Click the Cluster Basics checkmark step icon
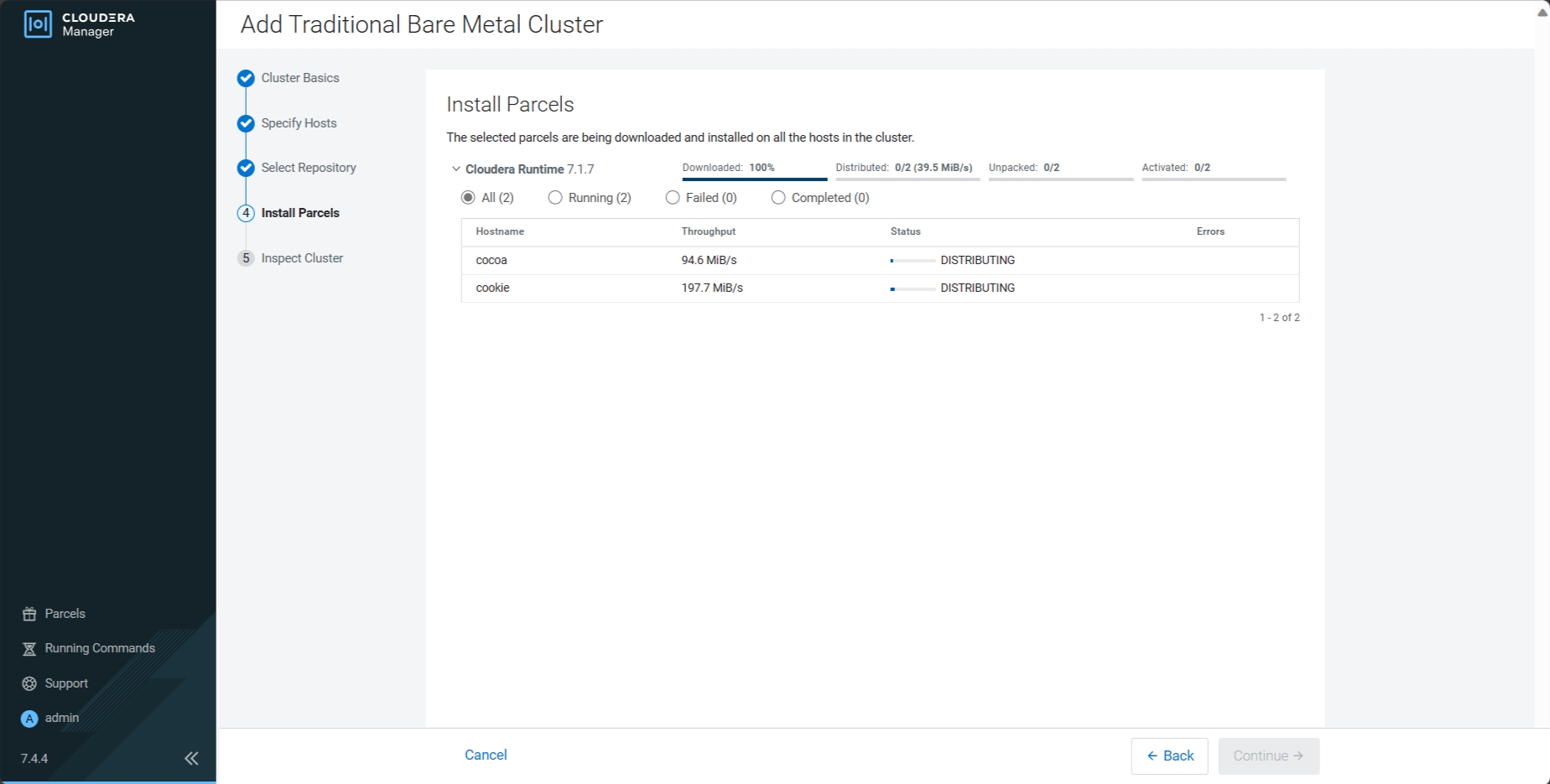Screen dimensions: 1550x784 click(246, 78)
